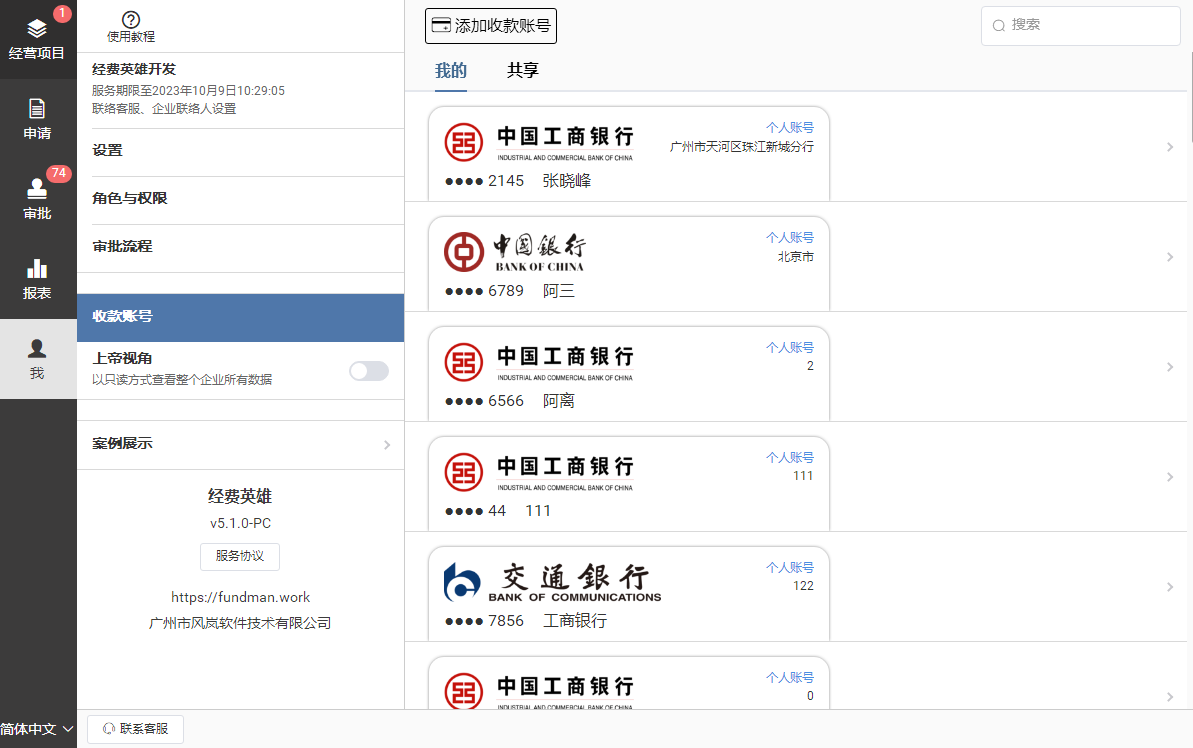
Task: Click the version text v5.1.0-PC
Action: [240, 524]
